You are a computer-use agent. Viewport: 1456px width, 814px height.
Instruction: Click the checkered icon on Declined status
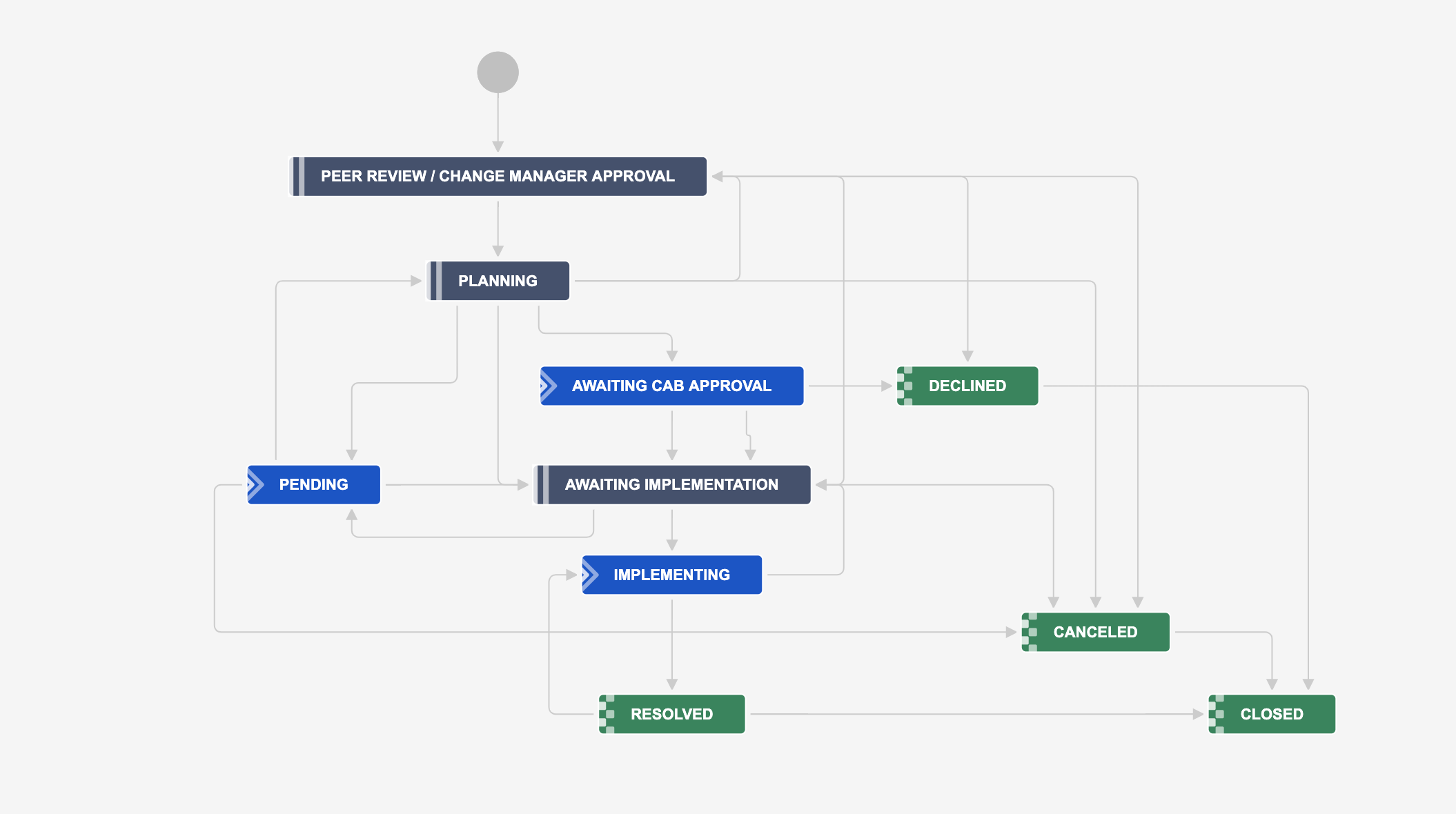pos(905,386)
